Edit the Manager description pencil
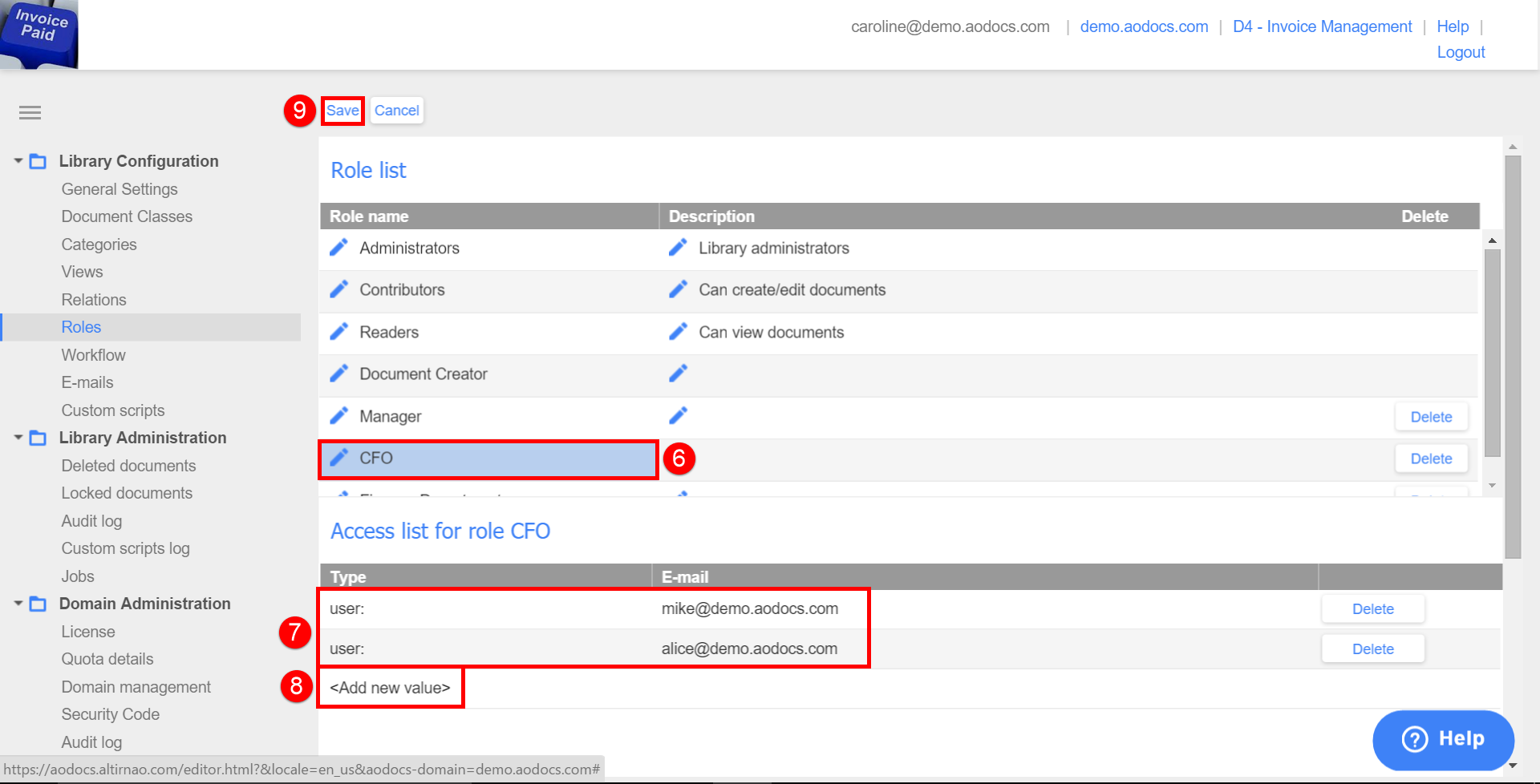This screenshot has height=784, width=1540. (679, 415)
